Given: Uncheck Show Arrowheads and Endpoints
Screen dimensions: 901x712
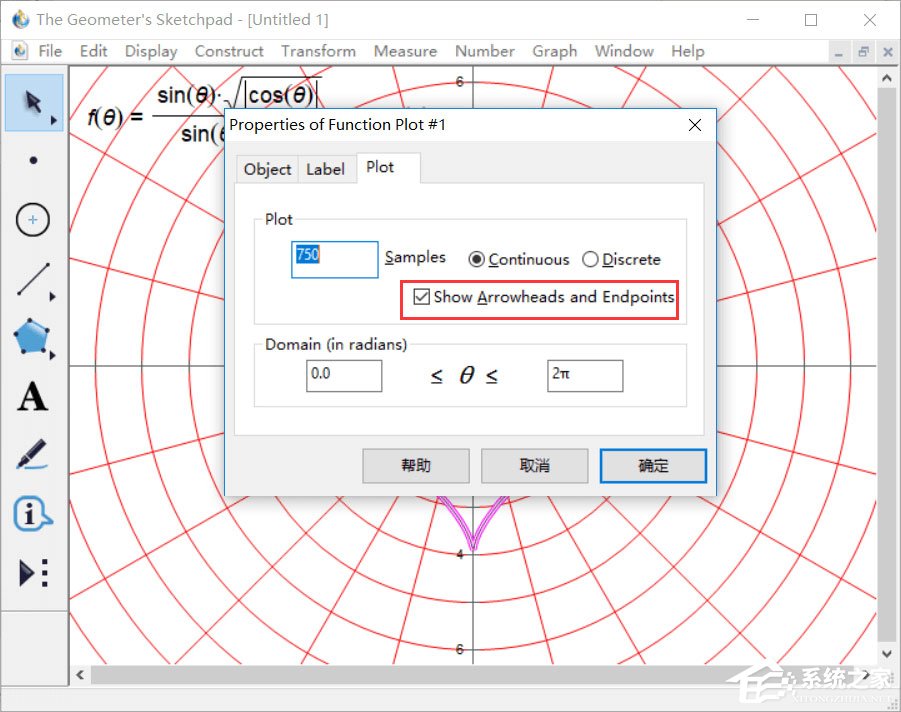Looking at the screenshot, I should [423, 297].
